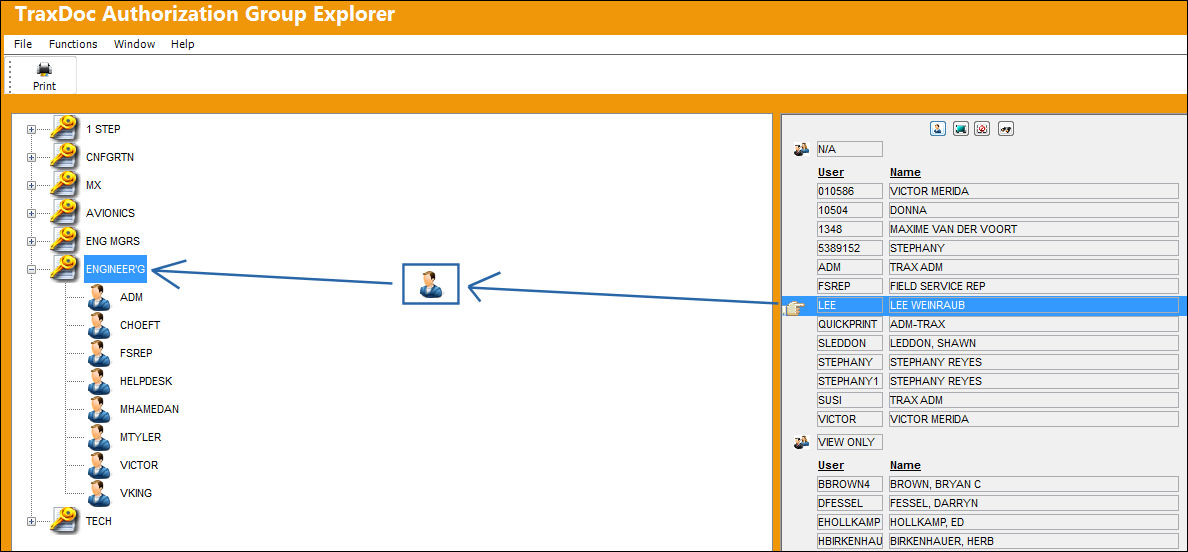
Task: Select the MTYLER user icon
Action: tap(98, 438)
